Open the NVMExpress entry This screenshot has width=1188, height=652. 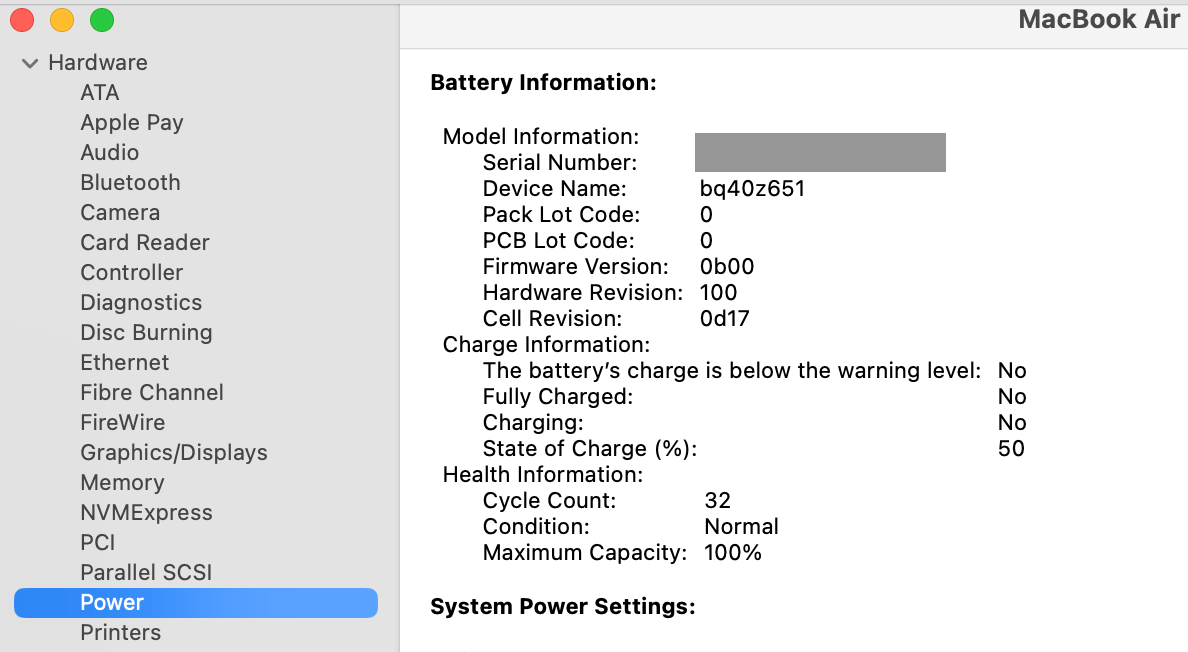coord(146,513)
